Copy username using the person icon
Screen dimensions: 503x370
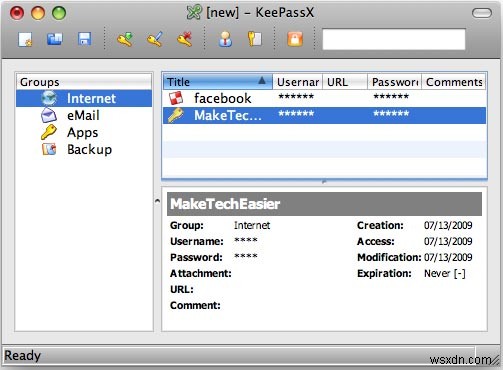click(225, 39)
